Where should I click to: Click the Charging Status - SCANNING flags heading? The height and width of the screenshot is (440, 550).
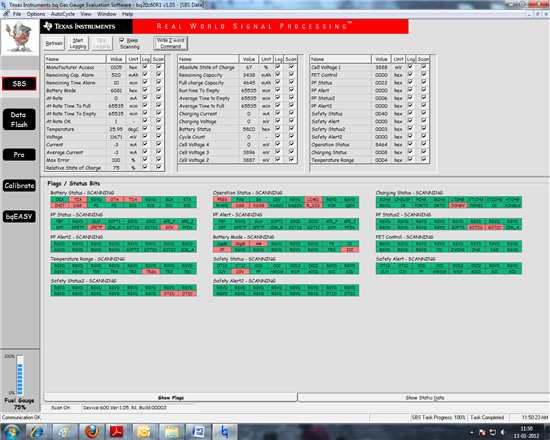click(x=409, y=193)
